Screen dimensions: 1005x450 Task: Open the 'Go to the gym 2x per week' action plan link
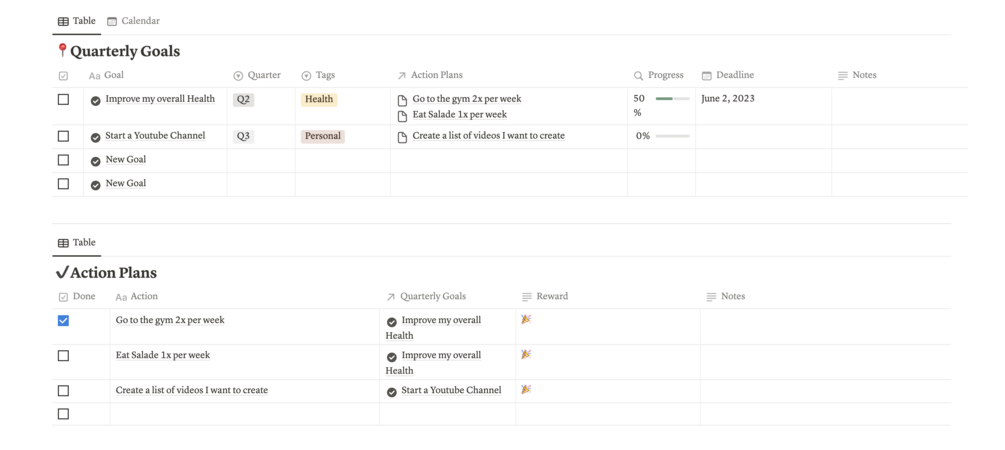tap(466, 99)
